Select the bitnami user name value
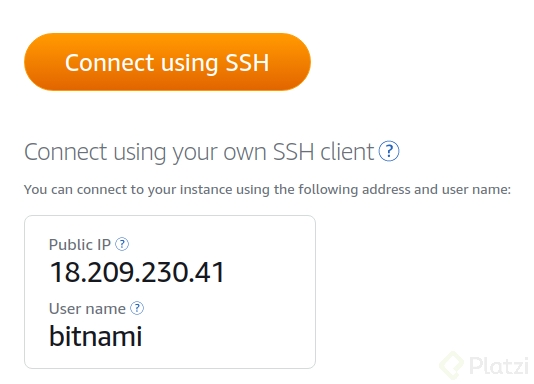 [95, 336]
